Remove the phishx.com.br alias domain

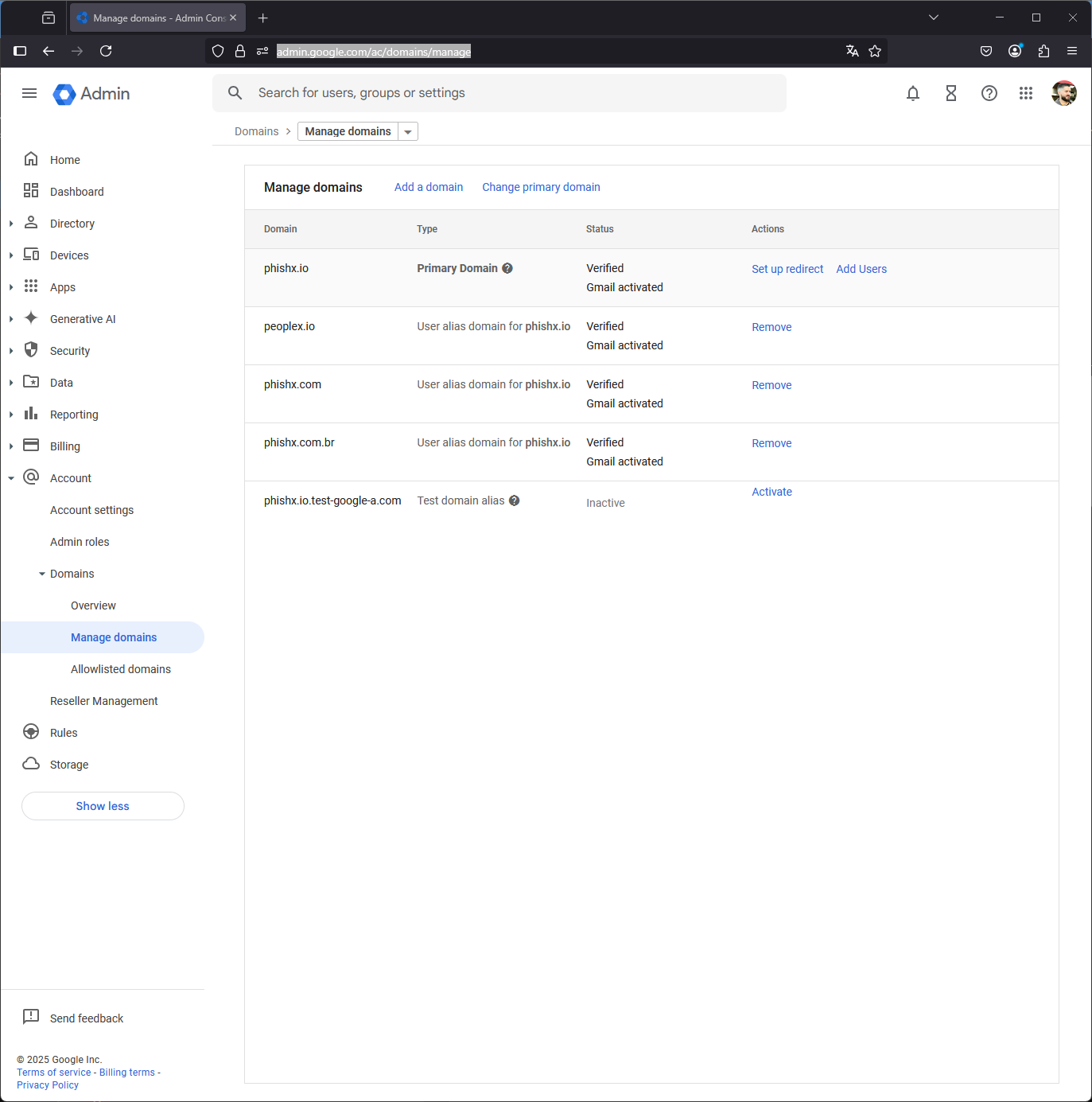[x=771, y=443]
